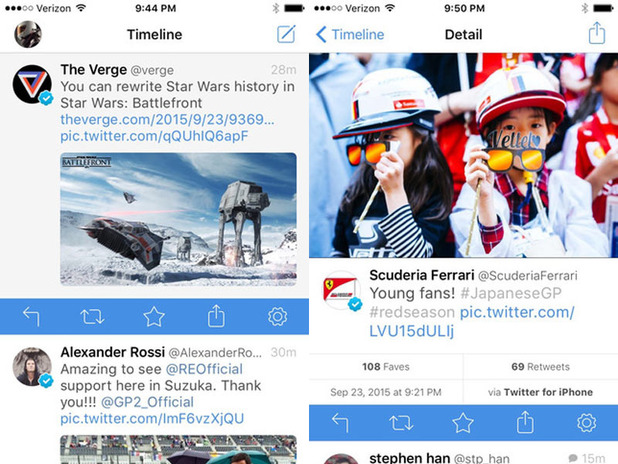The image size is (618, 464).
Task: Favorite The Verge tweet with star
Action: [x=154, y=317]
